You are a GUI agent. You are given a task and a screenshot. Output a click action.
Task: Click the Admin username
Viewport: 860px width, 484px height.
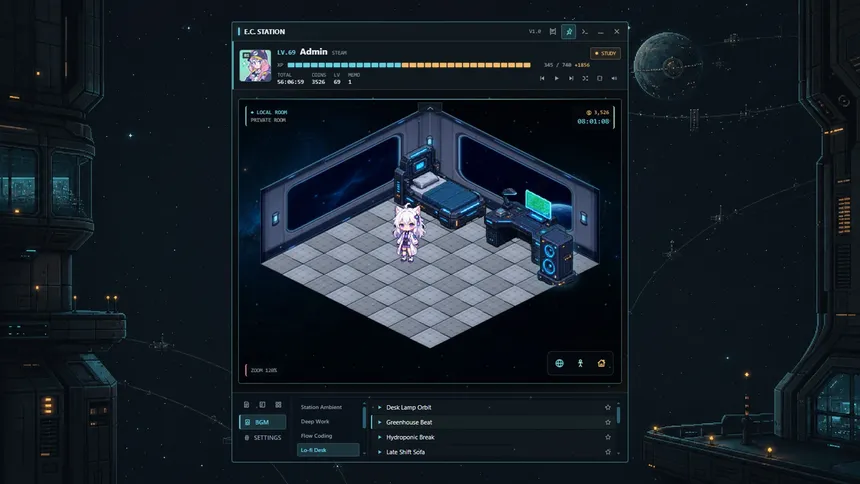pos(314,52)
